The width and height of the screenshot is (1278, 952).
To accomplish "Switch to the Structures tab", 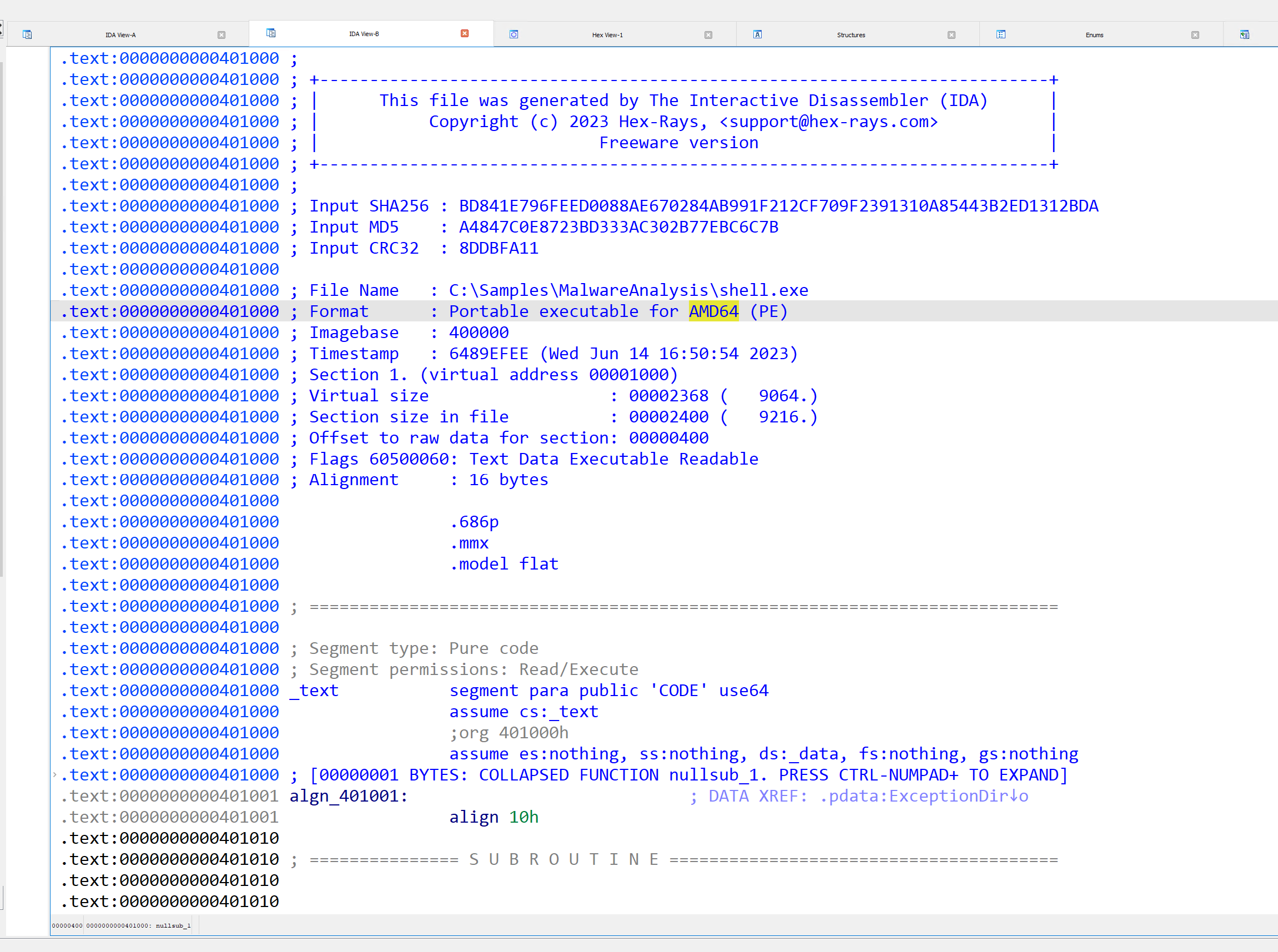I will (851, 35).
